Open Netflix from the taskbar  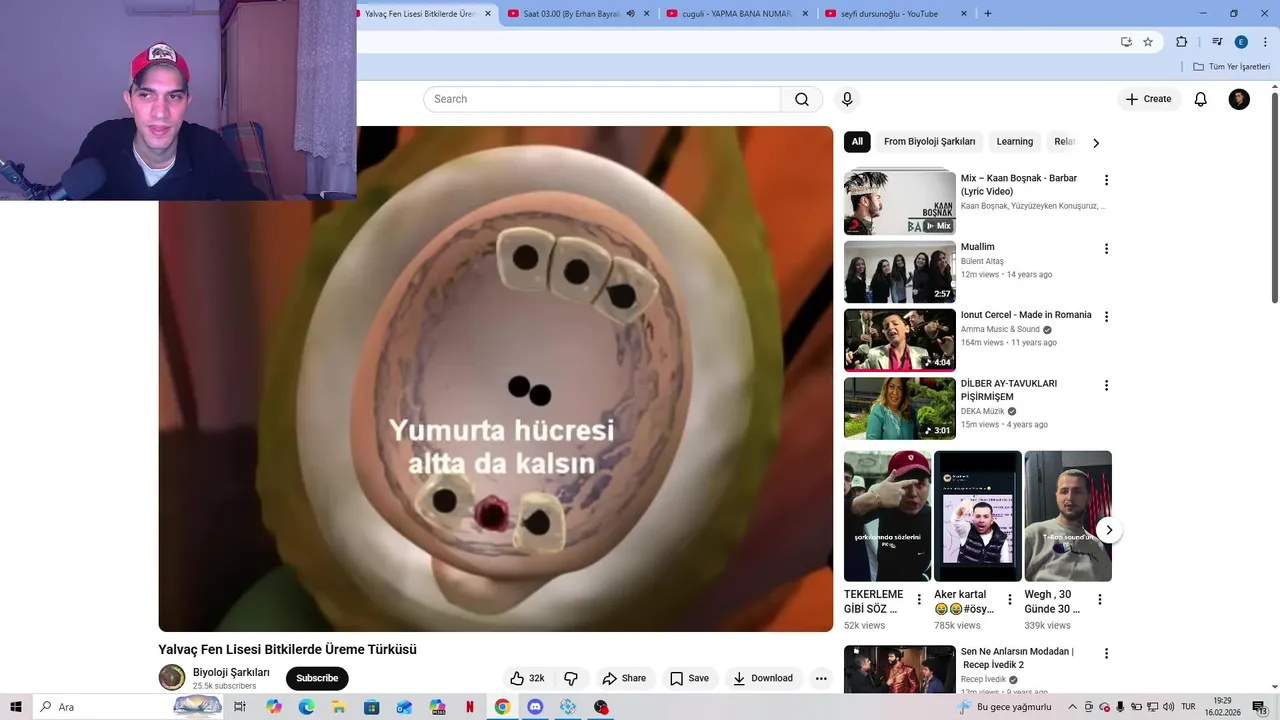pos(470,707)
